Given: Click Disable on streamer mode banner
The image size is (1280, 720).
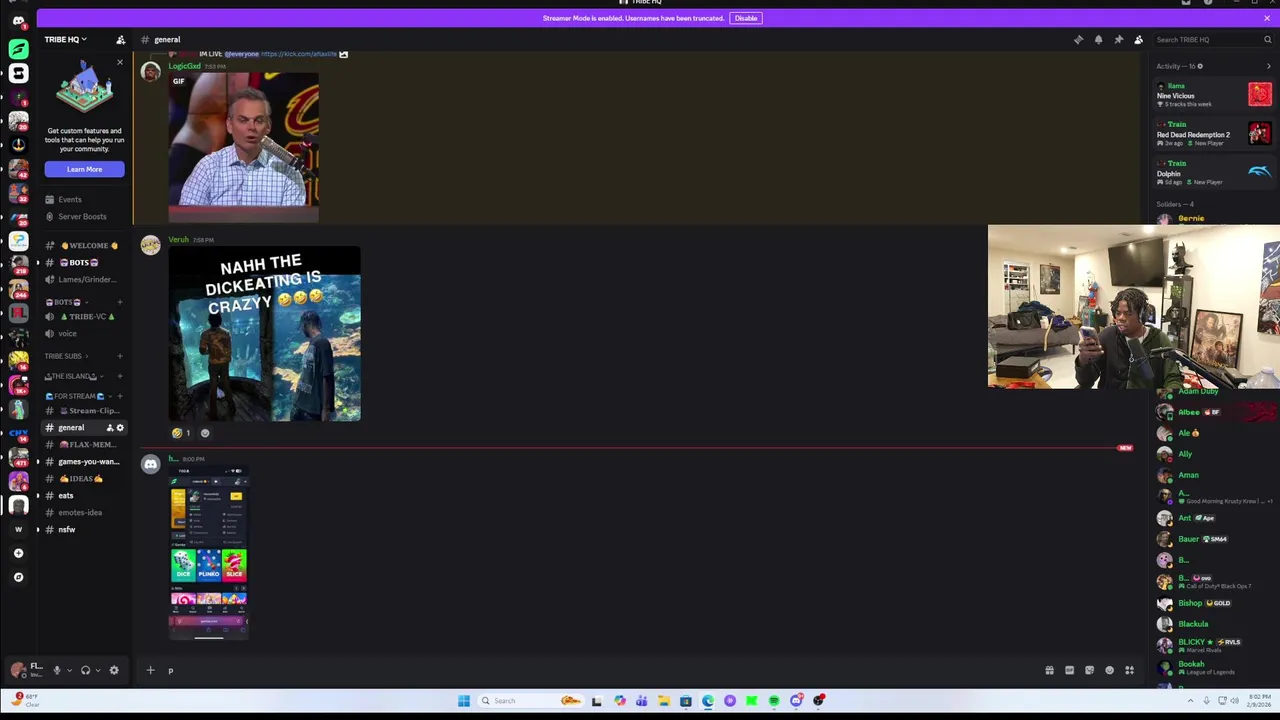Looking at the screenshot, I should pyautogui.click(x=746, y=18).
